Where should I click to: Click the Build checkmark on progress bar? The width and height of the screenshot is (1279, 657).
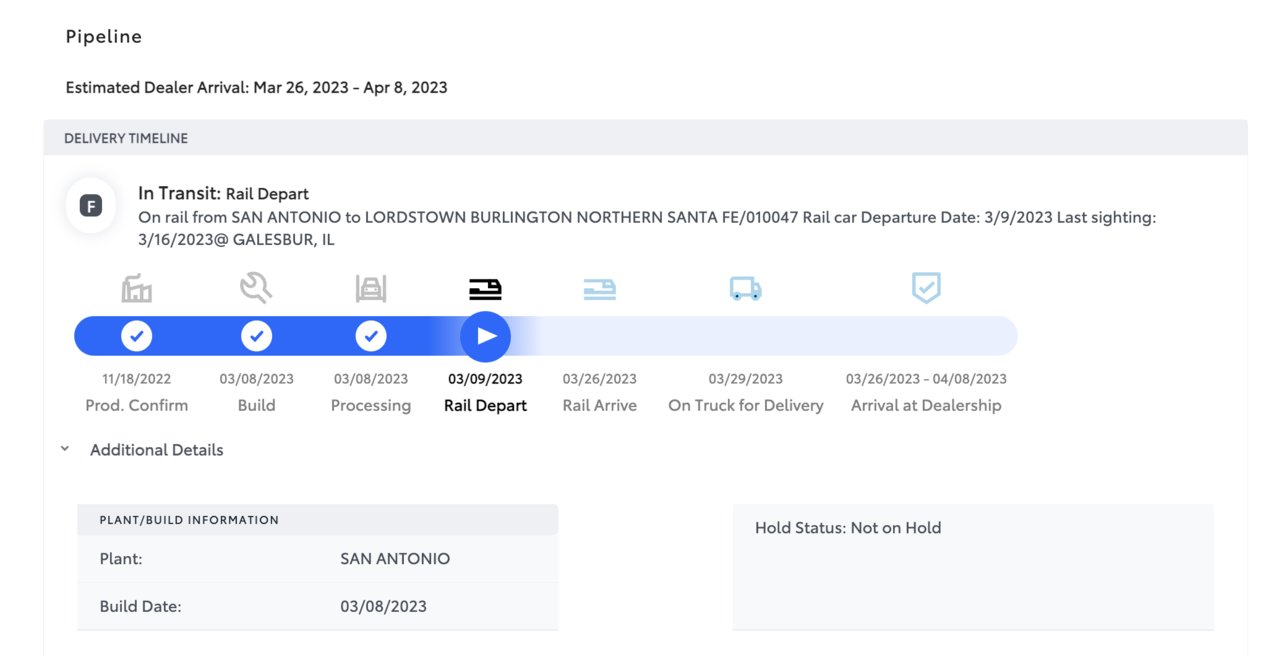(x=256, y=336)
